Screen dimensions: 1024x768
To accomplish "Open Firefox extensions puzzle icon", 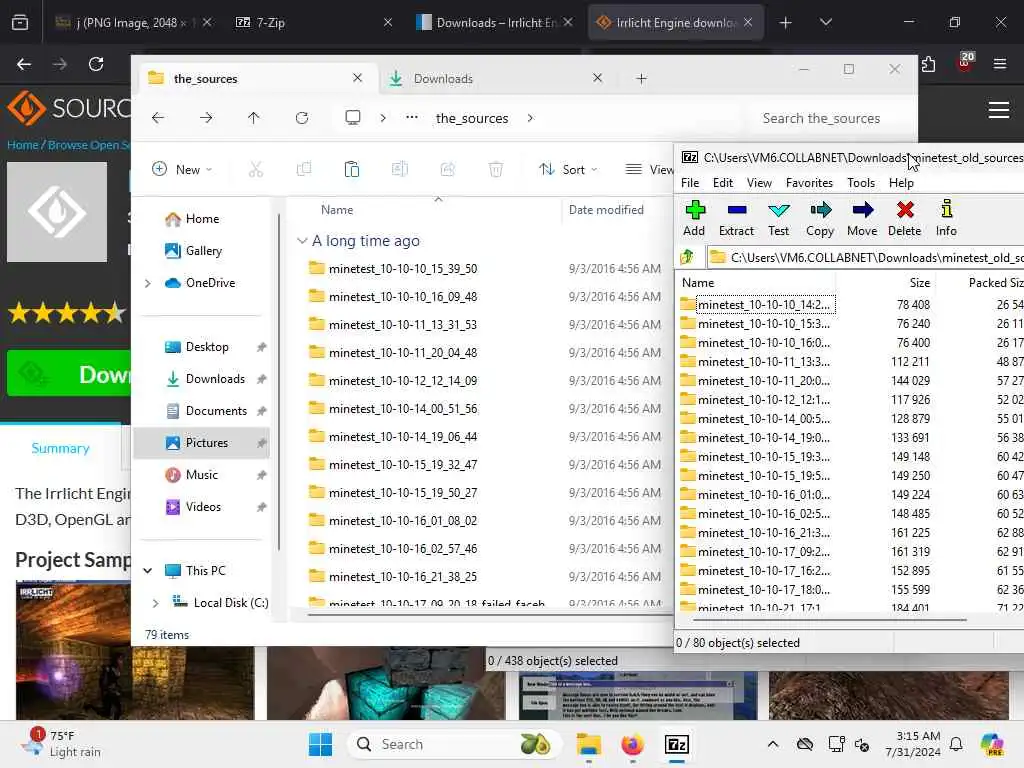I will click(929, 64).
